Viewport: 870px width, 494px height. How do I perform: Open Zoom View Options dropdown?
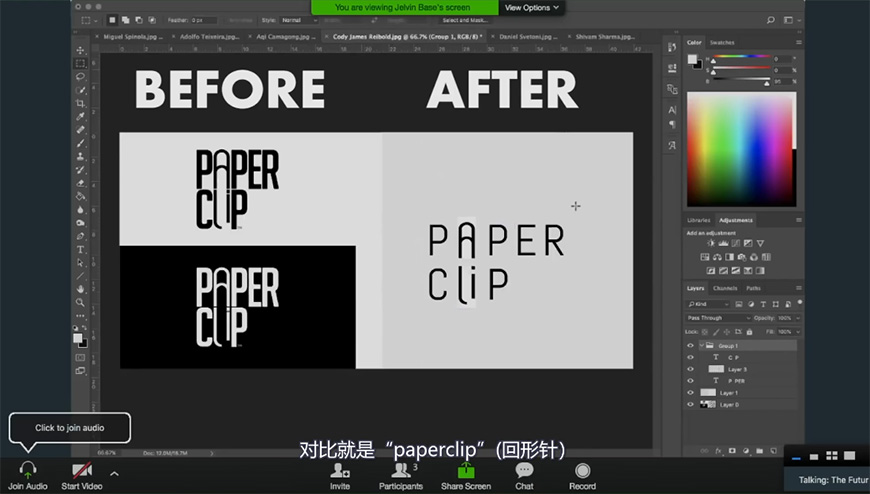pyautogui.click(x=532, y=8)
